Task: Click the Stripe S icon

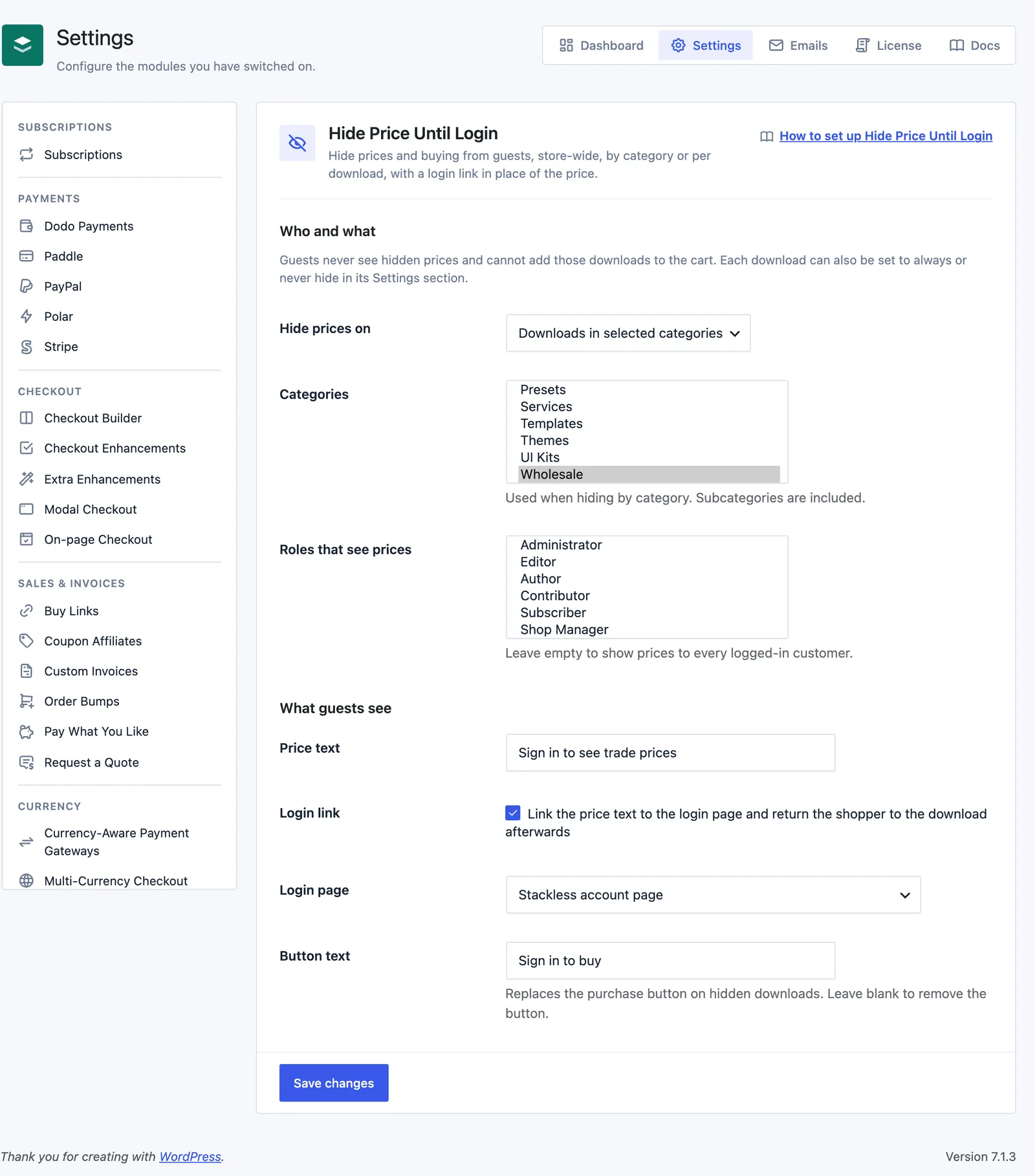Action: 27,347
